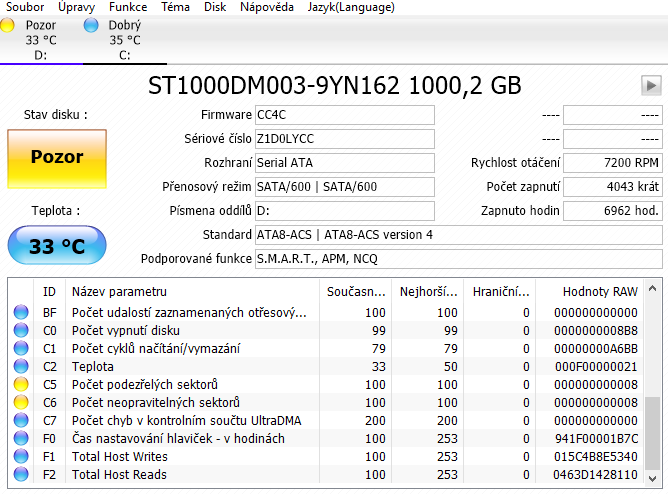Click the blue orb on row BF
Screen dimensions: 668x494
coord(21,313)
